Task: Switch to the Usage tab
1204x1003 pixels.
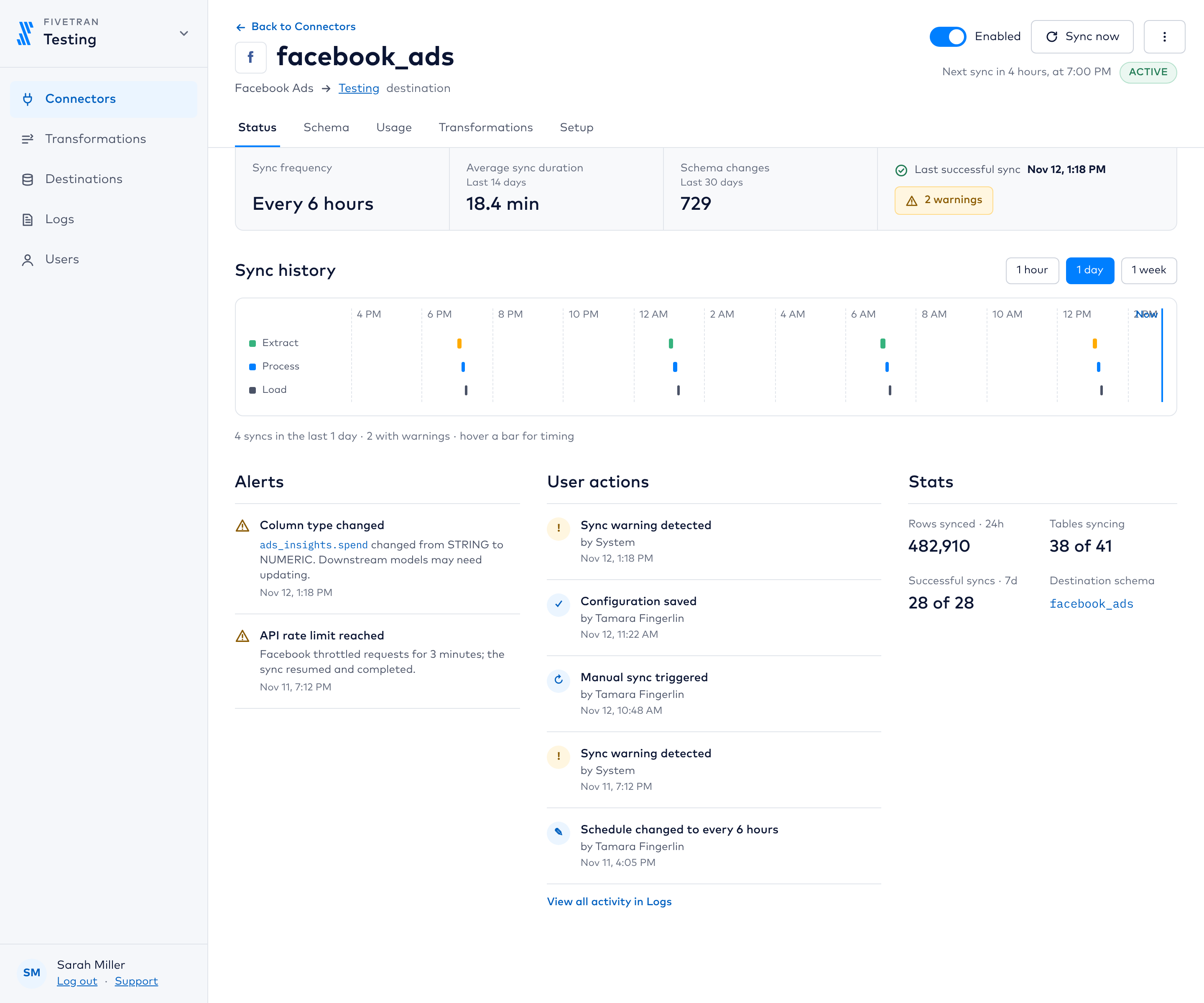Action: (x=394, y=128)
